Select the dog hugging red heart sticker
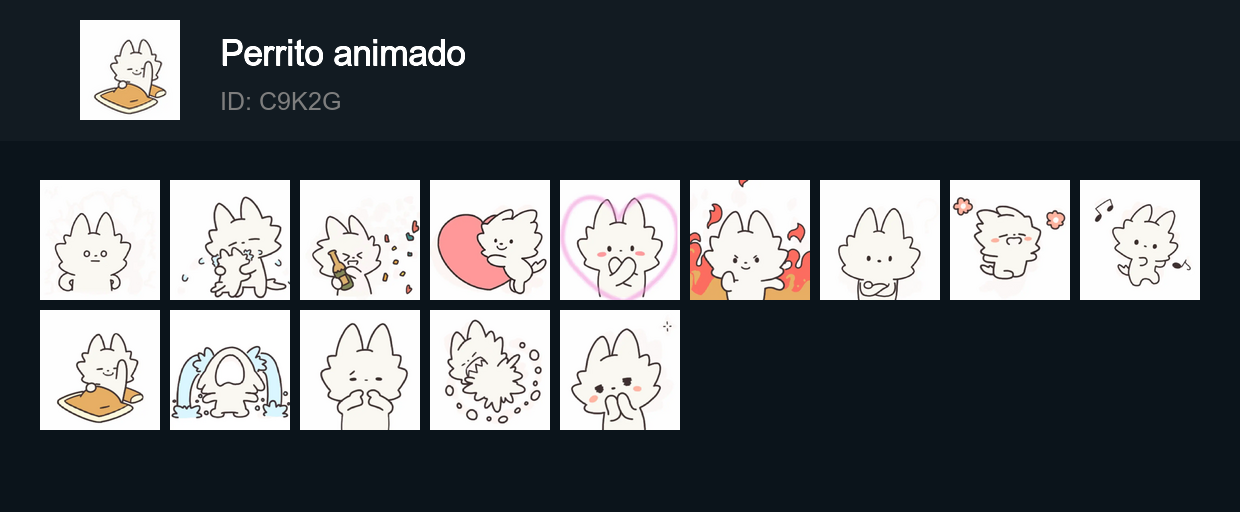Image resolution: width=1240 pixels, height=512 pixels. (490, 240)
